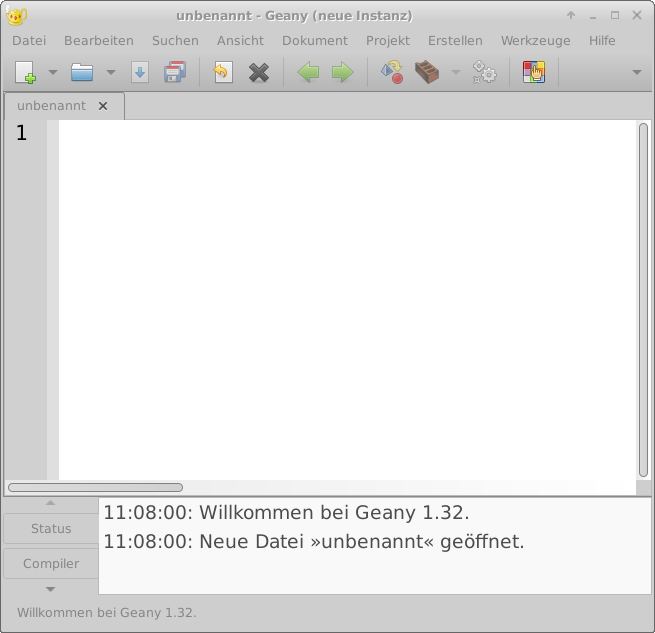Click the save all files icon
Screen dimensions: 655x633
pyautogui.click(x=175, y=73)
